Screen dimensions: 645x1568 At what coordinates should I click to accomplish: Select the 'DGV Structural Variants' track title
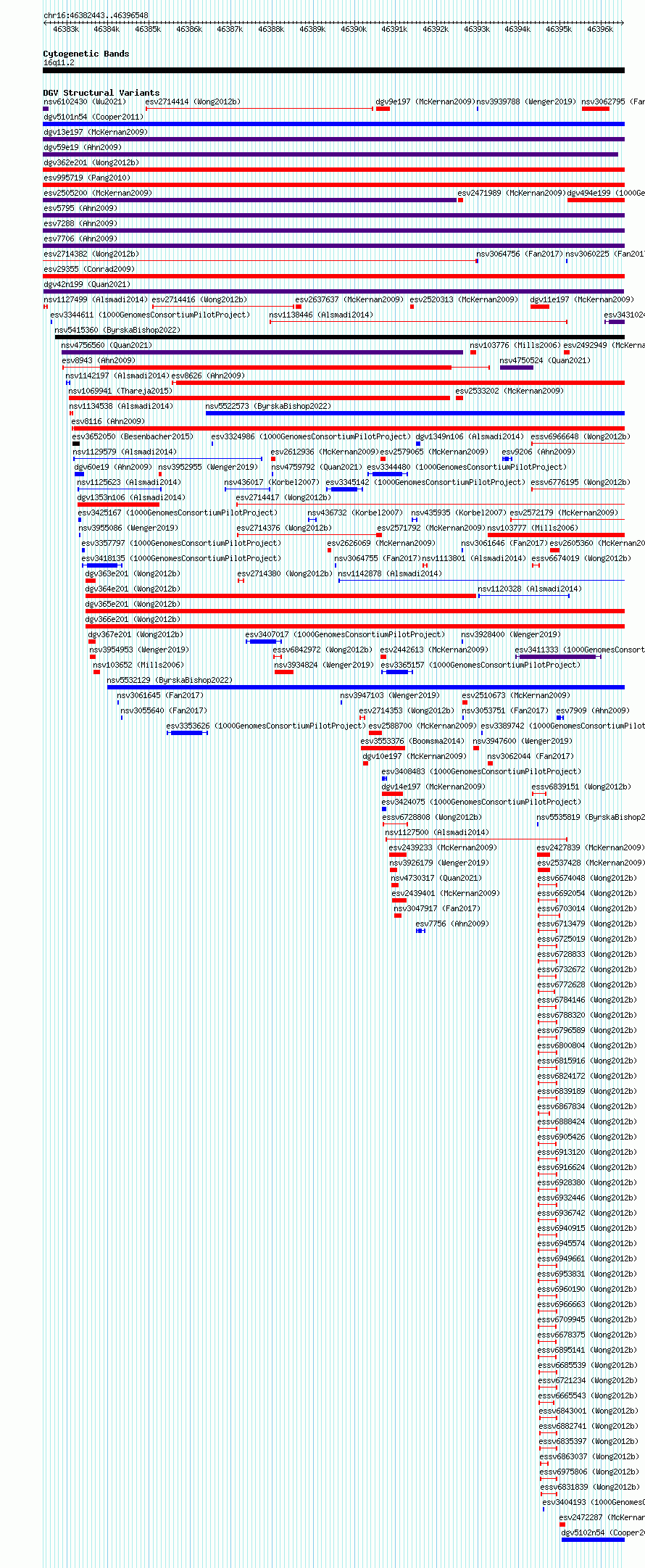pyautogui.click(x=101, y=93)
